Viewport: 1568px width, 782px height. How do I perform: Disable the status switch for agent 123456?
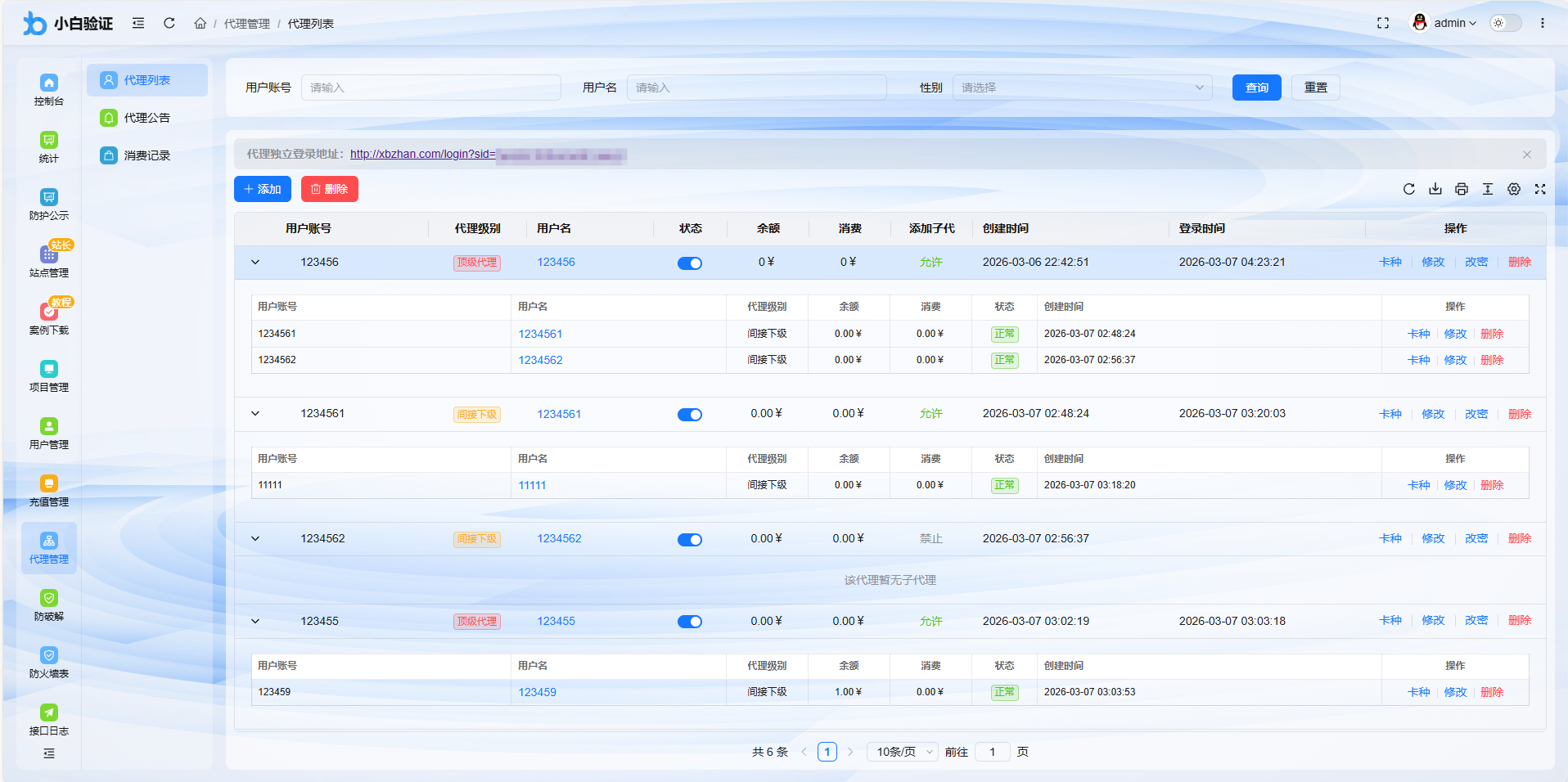click(690, 263)
